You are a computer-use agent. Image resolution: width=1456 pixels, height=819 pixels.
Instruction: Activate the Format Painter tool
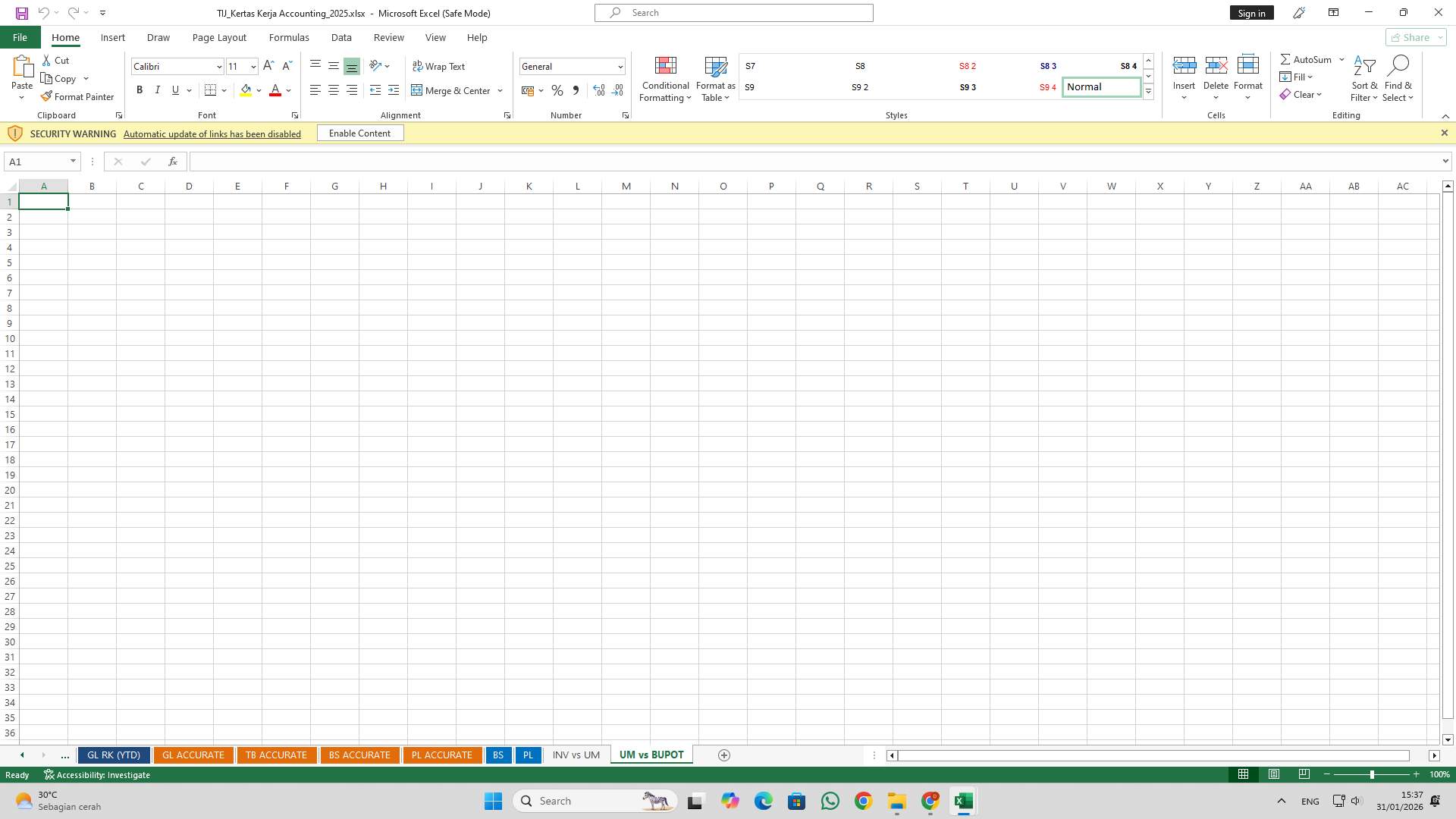pyautogui.click(x=78, y=96)
